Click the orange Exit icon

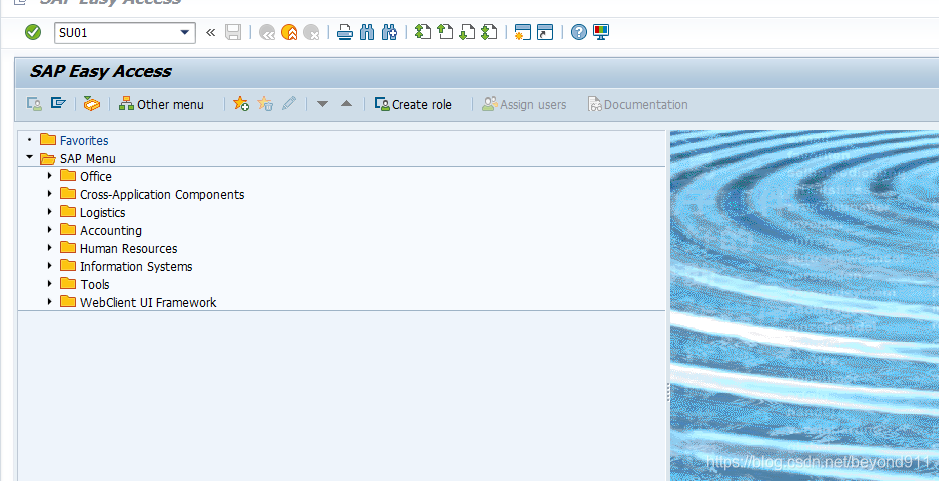pos(289,32)
